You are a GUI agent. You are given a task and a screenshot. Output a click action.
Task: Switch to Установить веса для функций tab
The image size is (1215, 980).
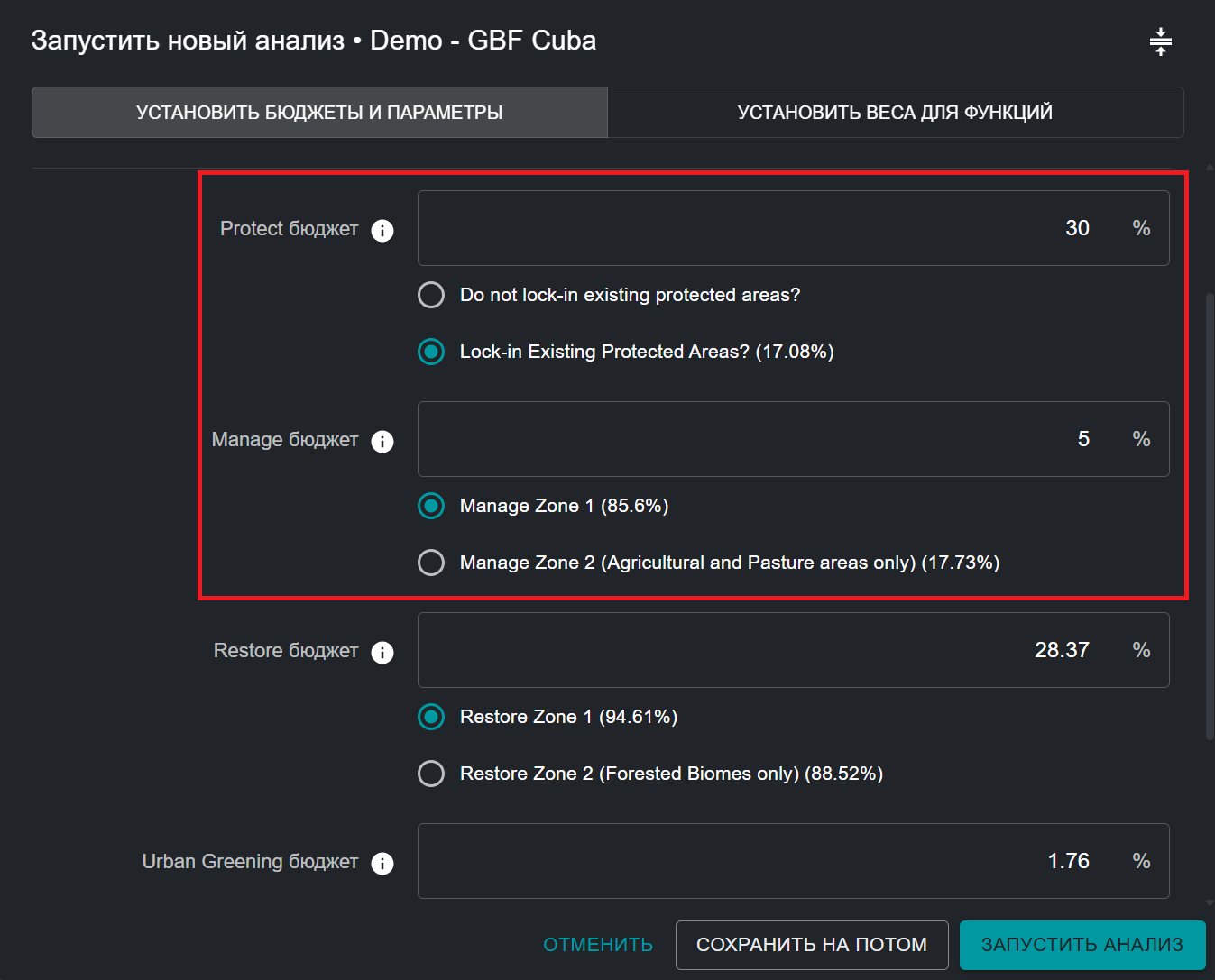[895, 113]
